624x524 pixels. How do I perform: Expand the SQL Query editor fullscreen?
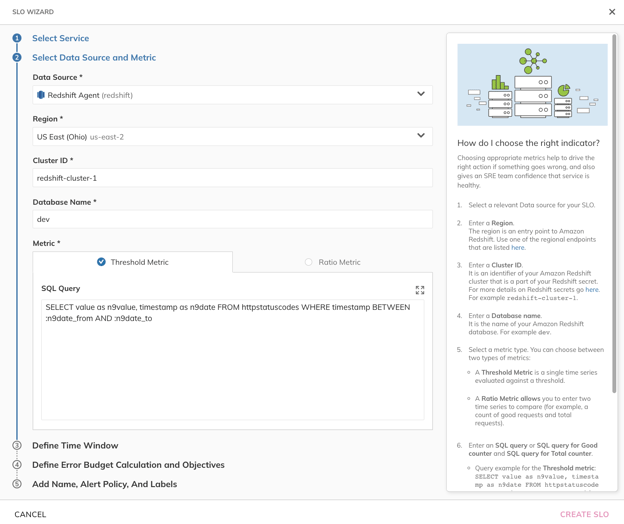420,290
